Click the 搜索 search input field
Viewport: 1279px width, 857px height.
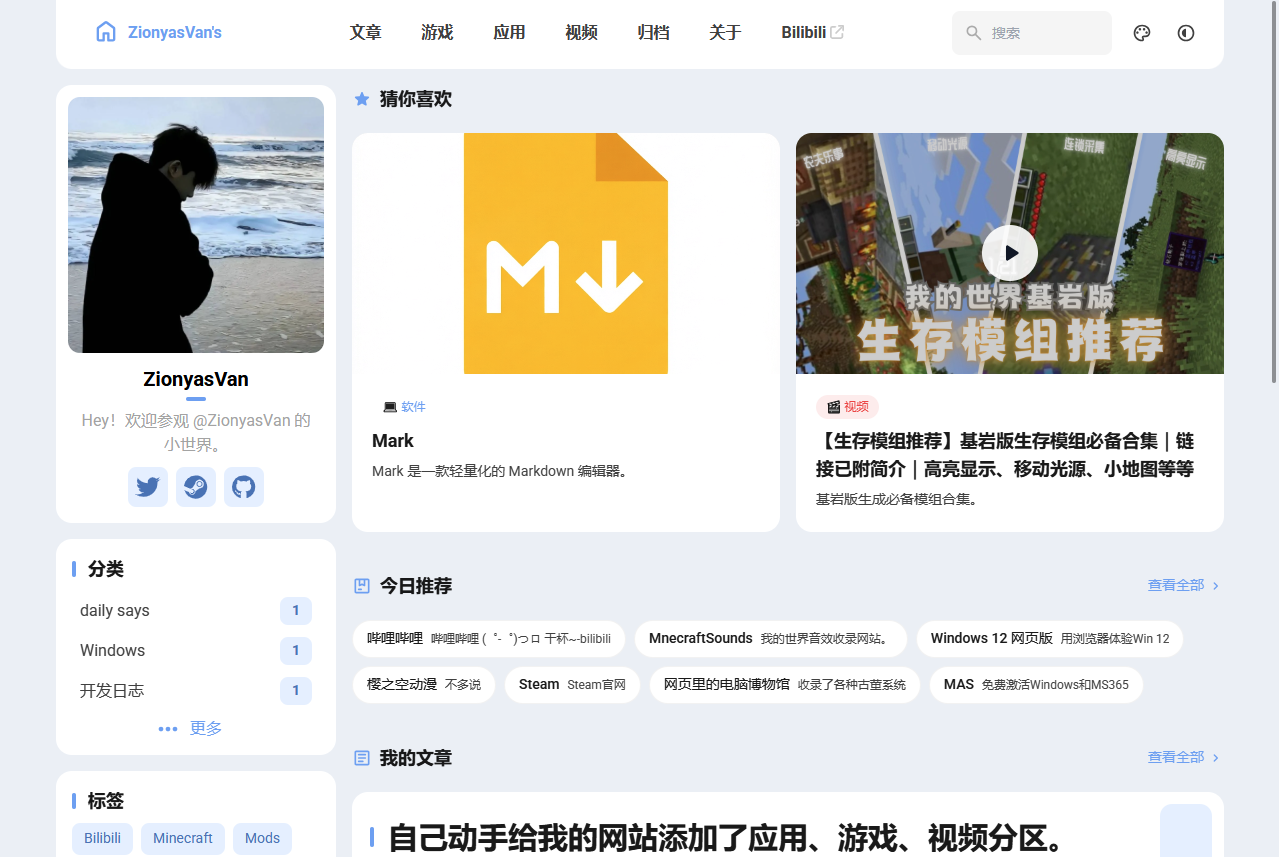click(1032, 33)
